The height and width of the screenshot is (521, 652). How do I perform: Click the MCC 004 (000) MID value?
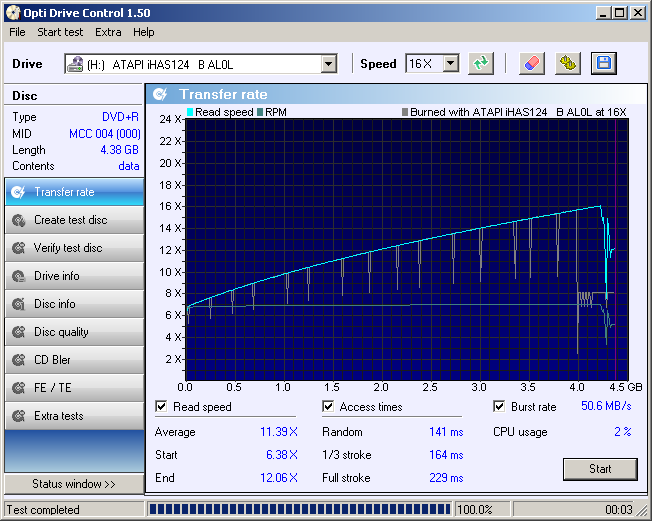105,134
